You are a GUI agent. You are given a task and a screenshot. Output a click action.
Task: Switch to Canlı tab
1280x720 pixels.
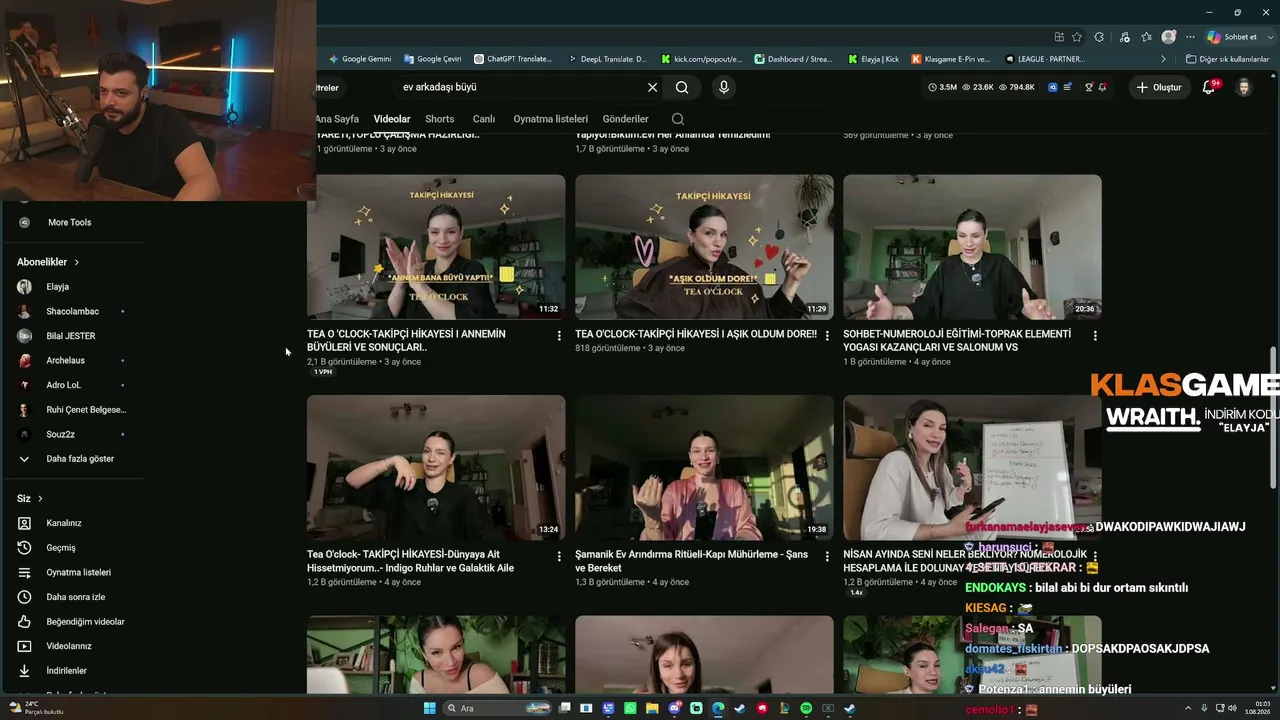tap(484, 119)
